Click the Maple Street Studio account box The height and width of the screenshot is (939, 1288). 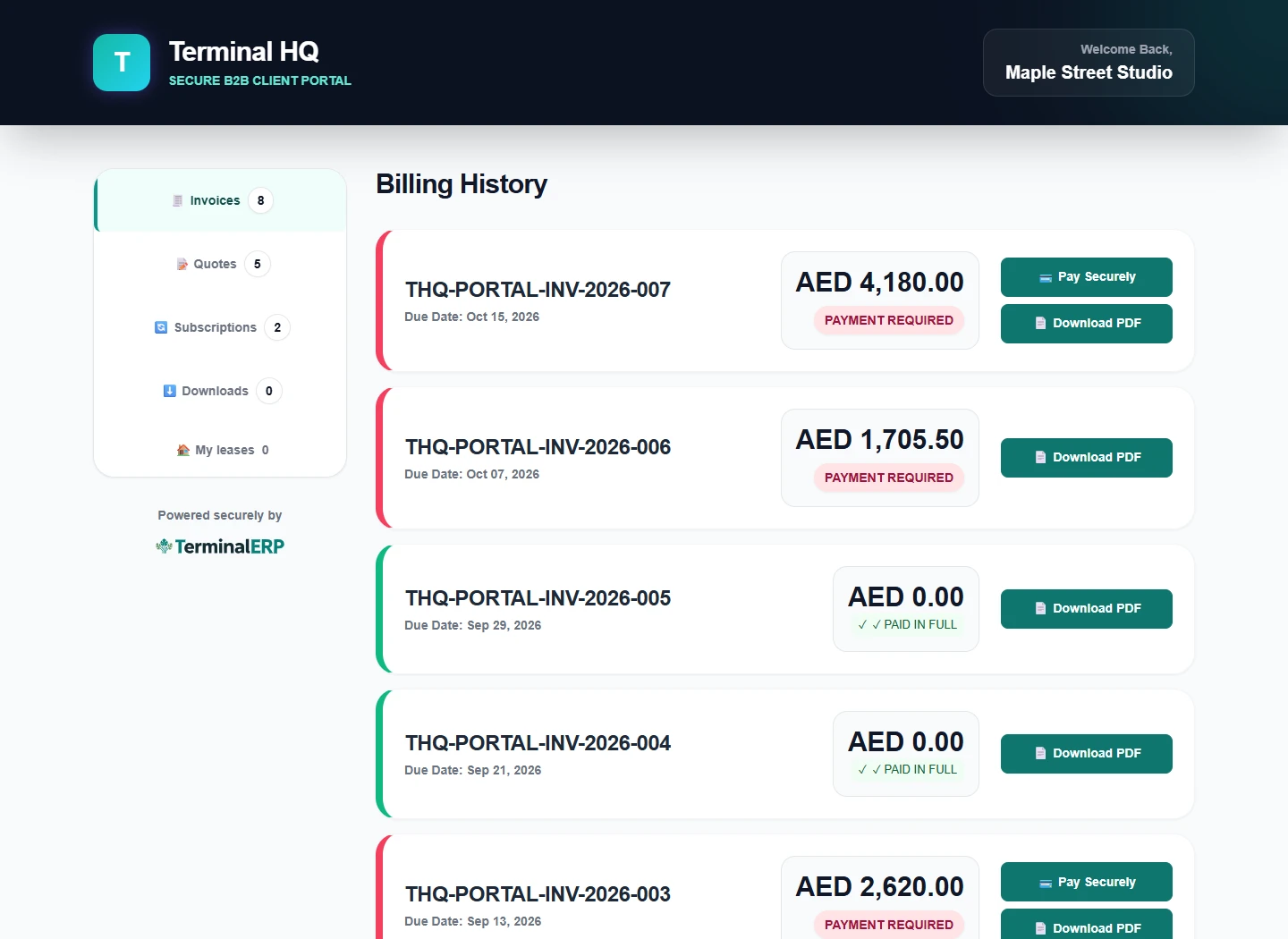pyautogui.click(x=1089, y=63)
